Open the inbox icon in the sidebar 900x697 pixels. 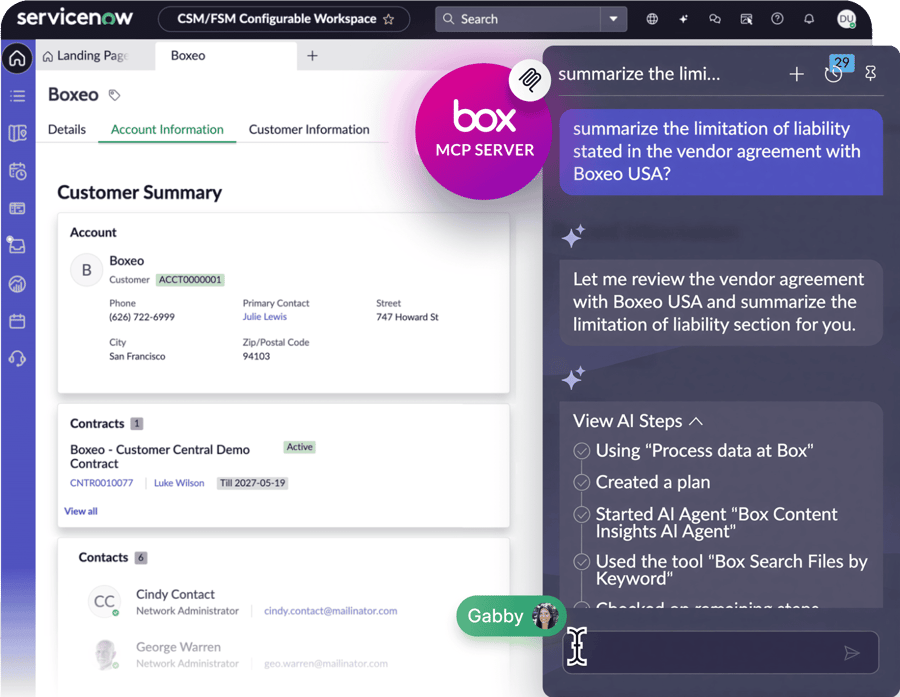point(16,245)
